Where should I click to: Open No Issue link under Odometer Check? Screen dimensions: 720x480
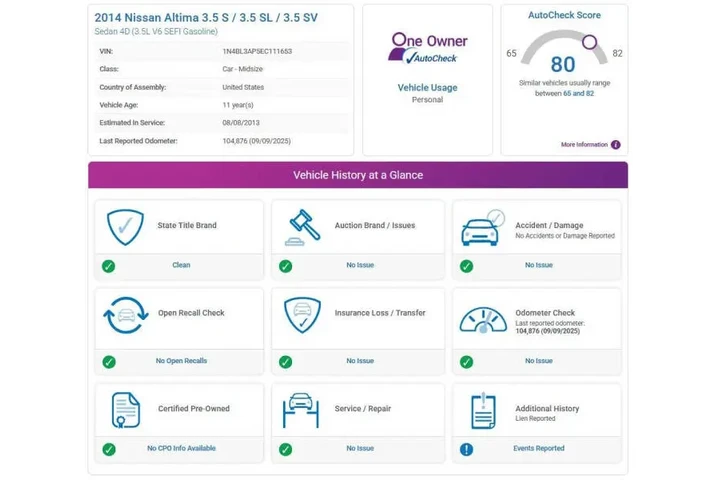[539, 361]
